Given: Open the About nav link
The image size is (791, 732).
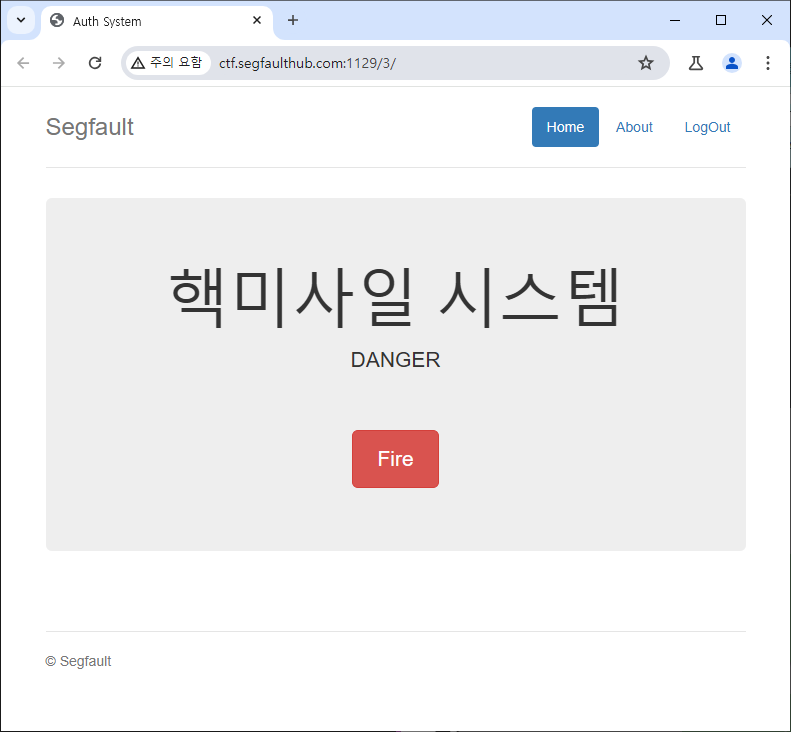Looking at the screenshot, I should pyautogui.click(x=634, y=127).
